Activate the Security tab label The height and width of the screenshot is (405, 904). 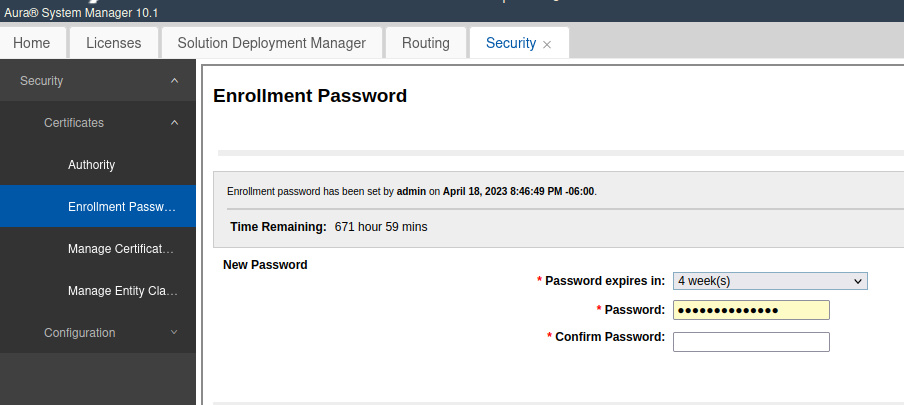(510, 43)
